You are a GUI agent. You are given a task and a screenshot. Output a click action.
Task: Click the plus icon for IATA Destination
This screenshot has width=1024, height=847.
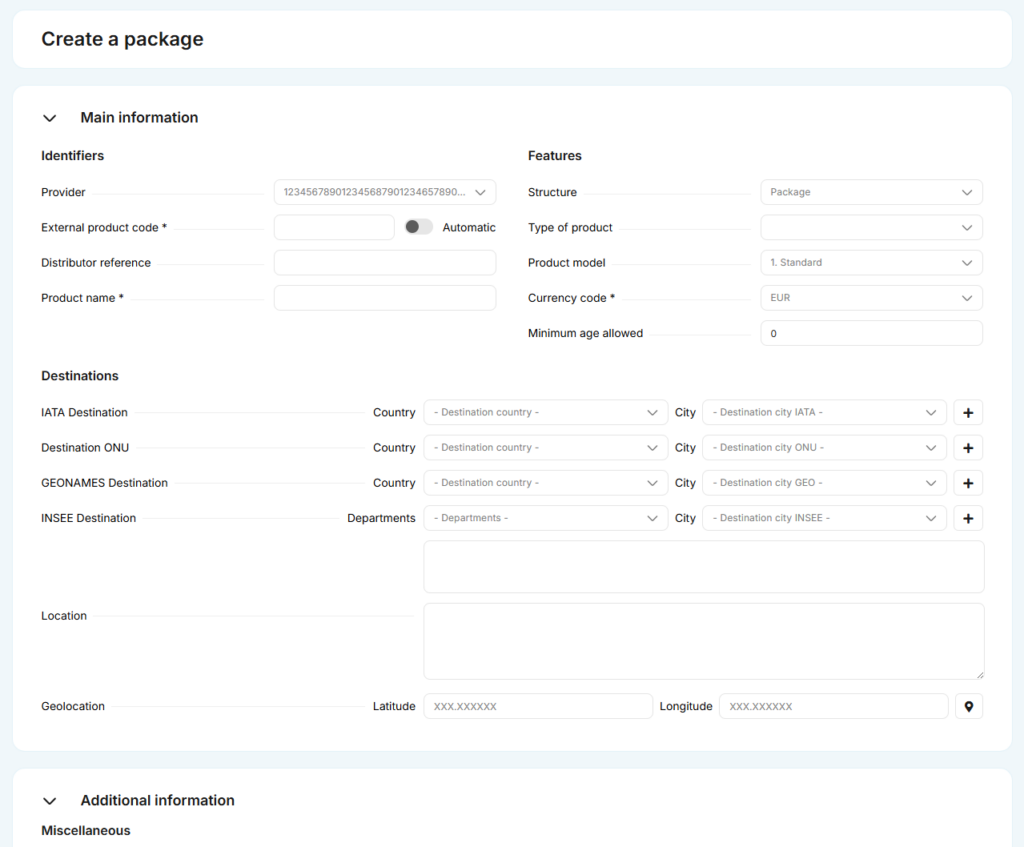[968, 412]
